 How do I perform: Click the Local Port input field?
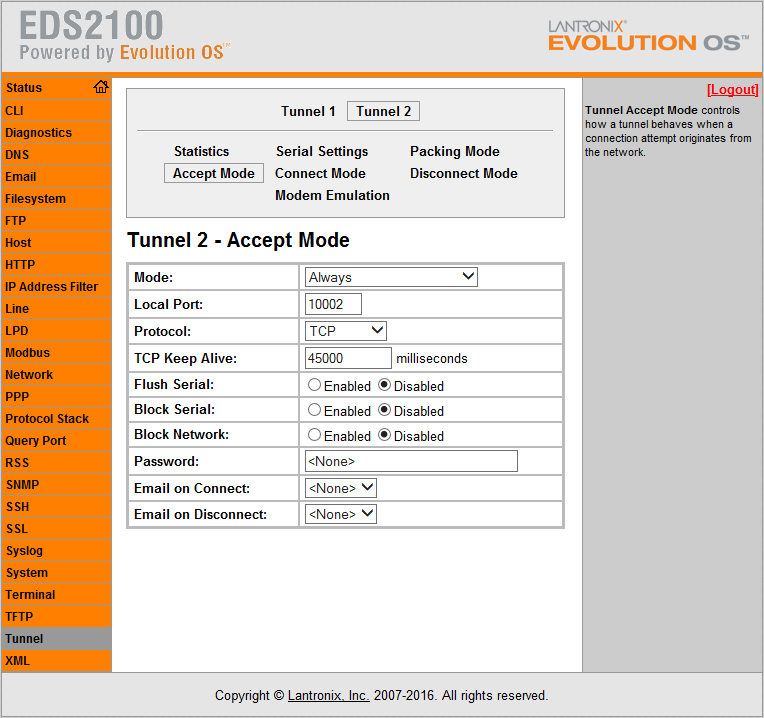coord(333,304)
